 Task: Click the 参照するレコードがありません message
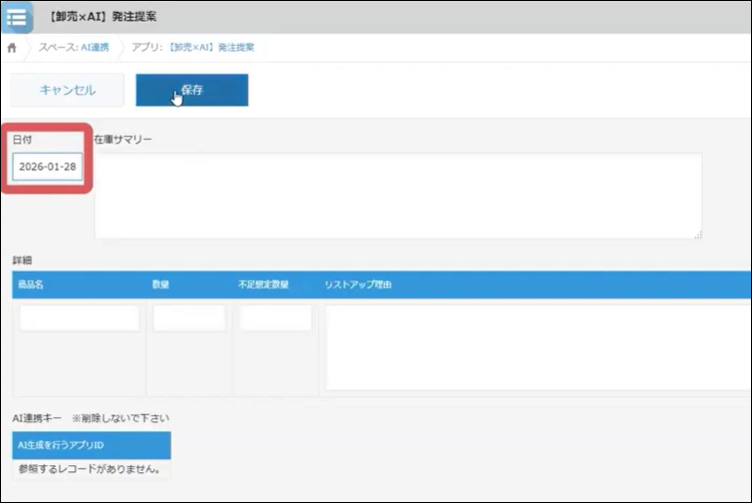point(89,468)
